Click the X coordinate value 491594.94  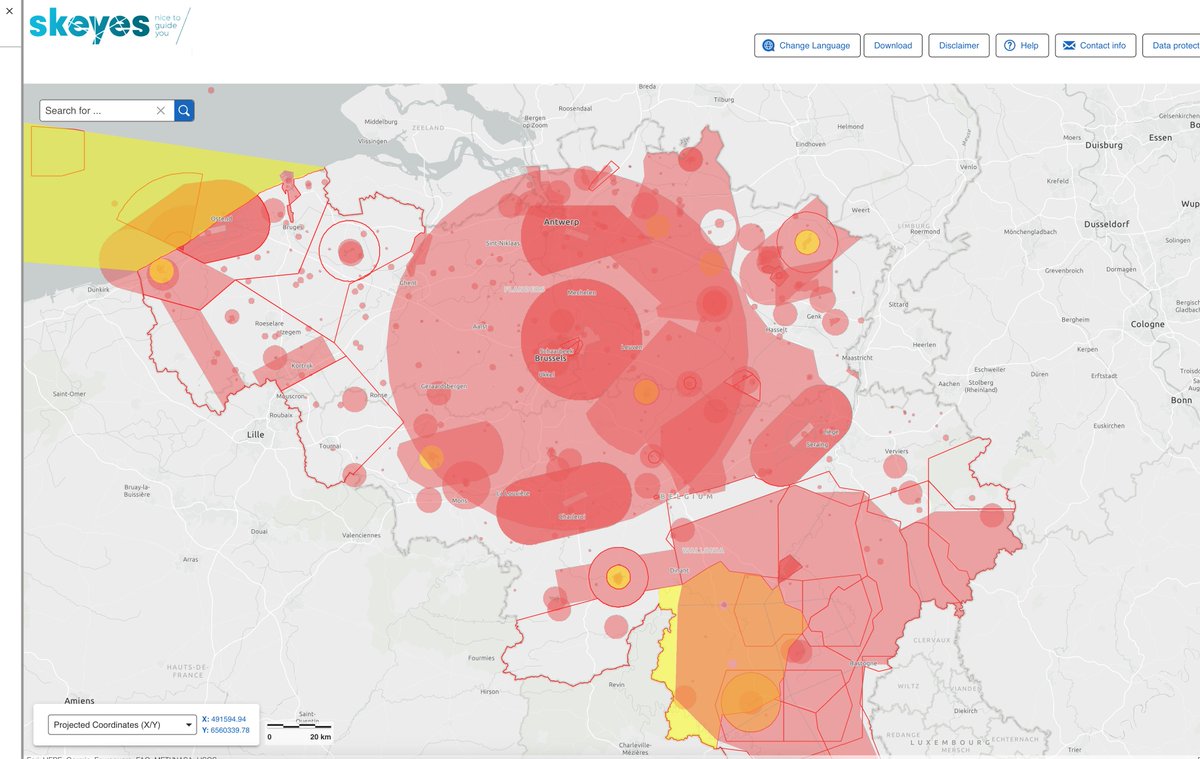point(228,719)
